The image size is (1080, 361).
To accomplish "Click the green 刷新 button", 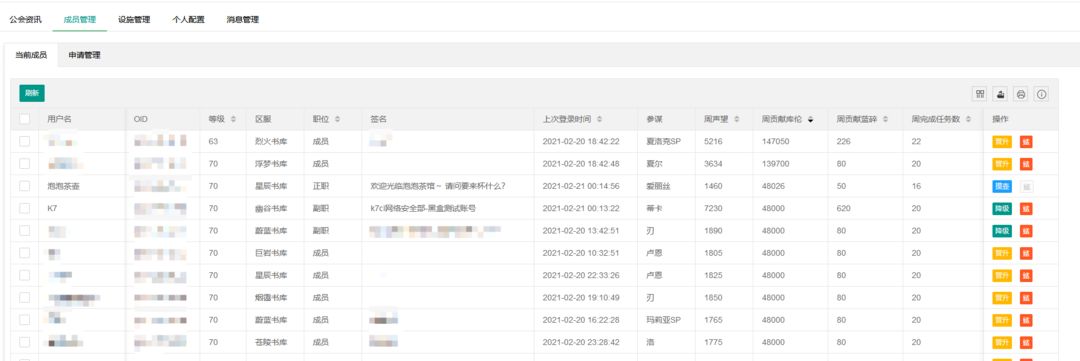I will point(32,93).
